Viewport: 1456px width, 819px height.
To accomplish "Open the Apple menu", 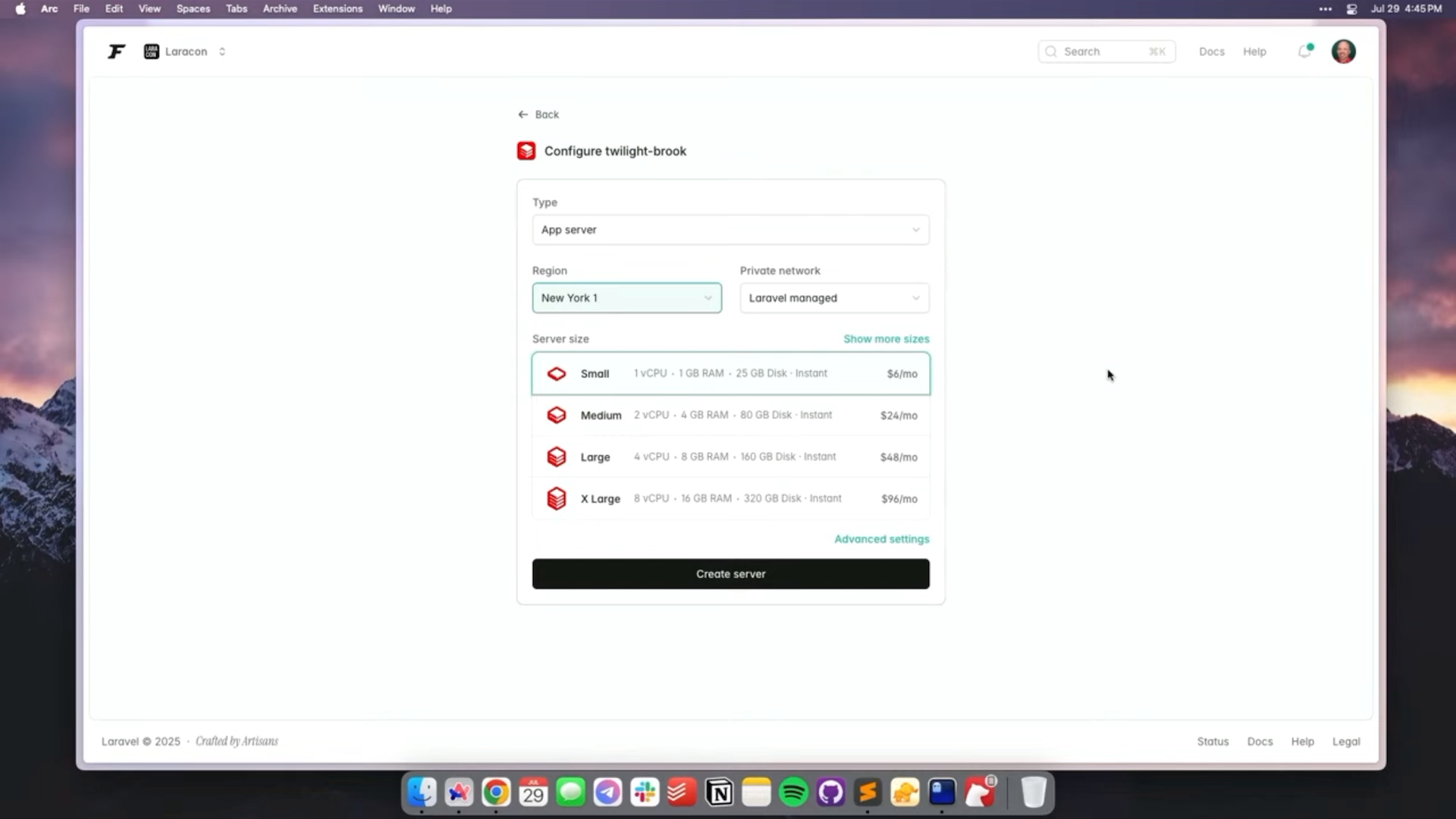I will 20,9.
